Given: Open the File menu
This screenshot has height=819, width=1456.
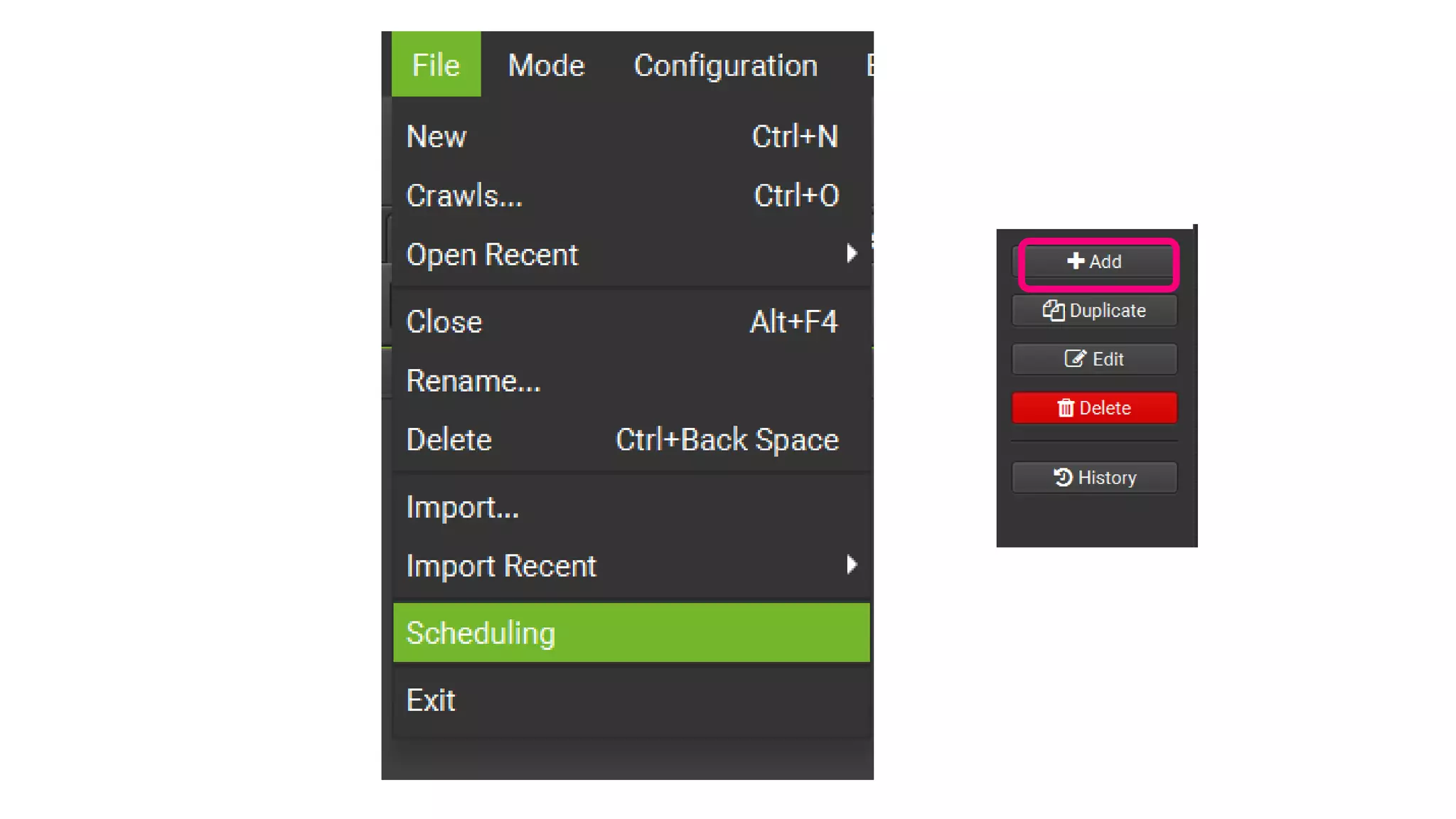Looking at the screenshot, I should pyautogui.click(x=436, y=65).
